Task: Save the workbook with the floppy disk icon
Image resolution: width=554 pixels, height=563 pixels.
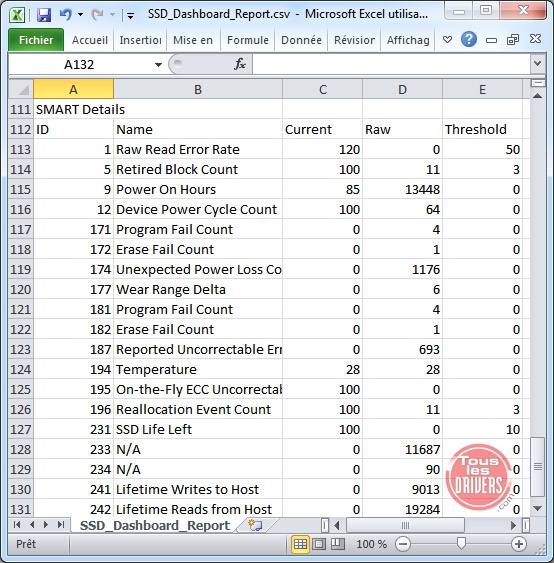Action: [x=44, y=15]
